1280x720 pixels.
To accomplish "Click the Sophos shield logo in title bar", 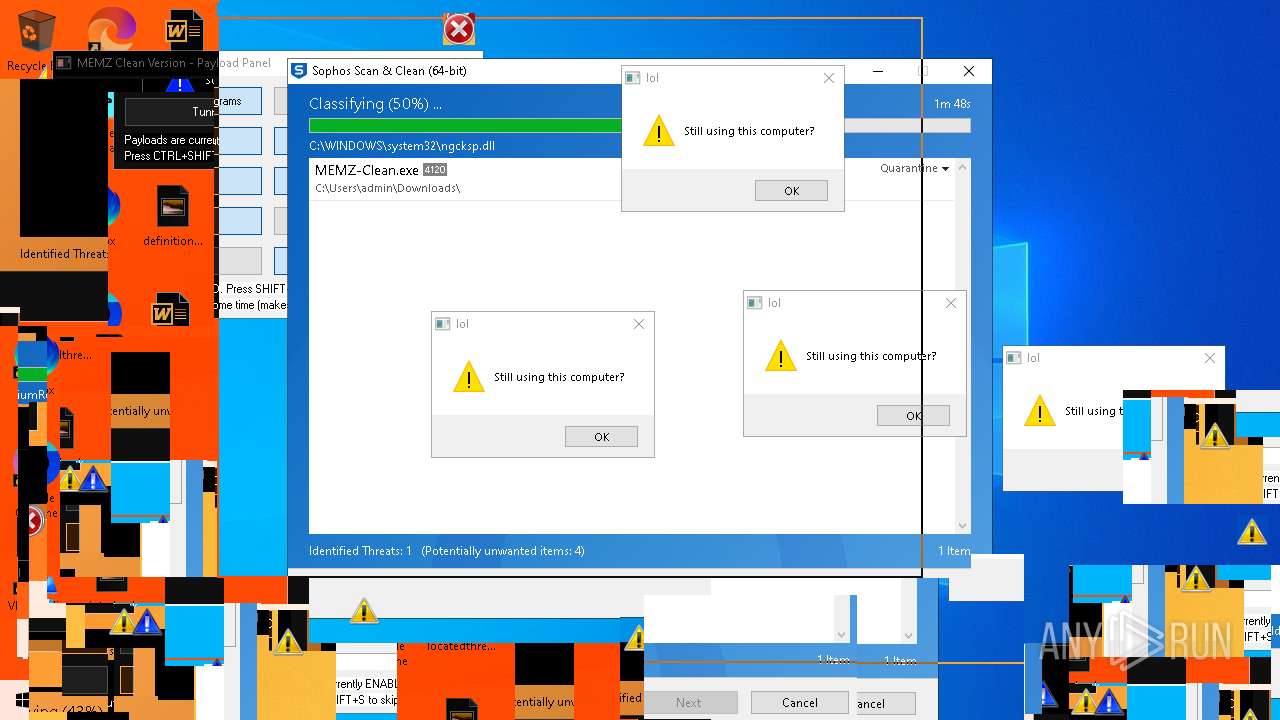I will 298,71.
